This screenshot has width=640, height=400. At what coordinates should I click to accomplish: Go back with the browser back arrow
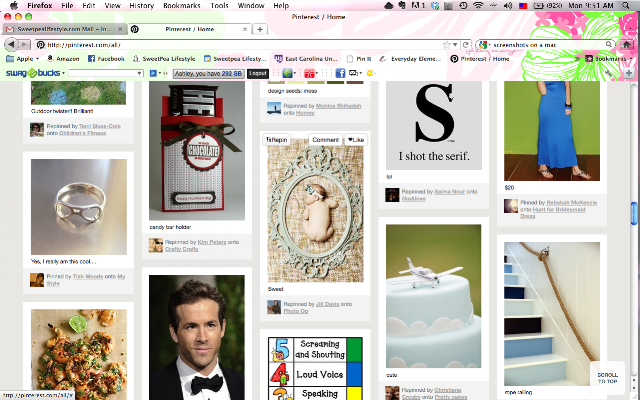pos(11,44)
